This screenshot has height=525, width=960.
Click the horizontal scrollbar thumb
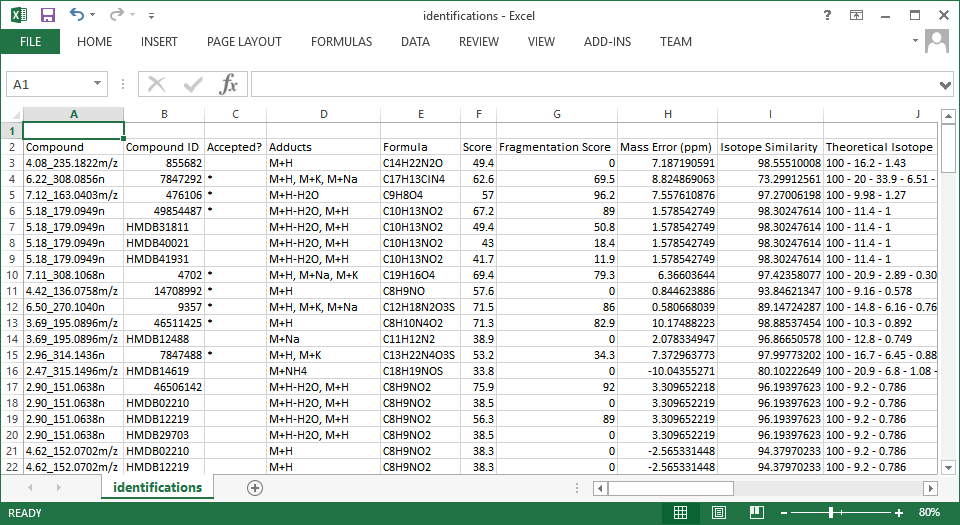(x=670, y=488)
